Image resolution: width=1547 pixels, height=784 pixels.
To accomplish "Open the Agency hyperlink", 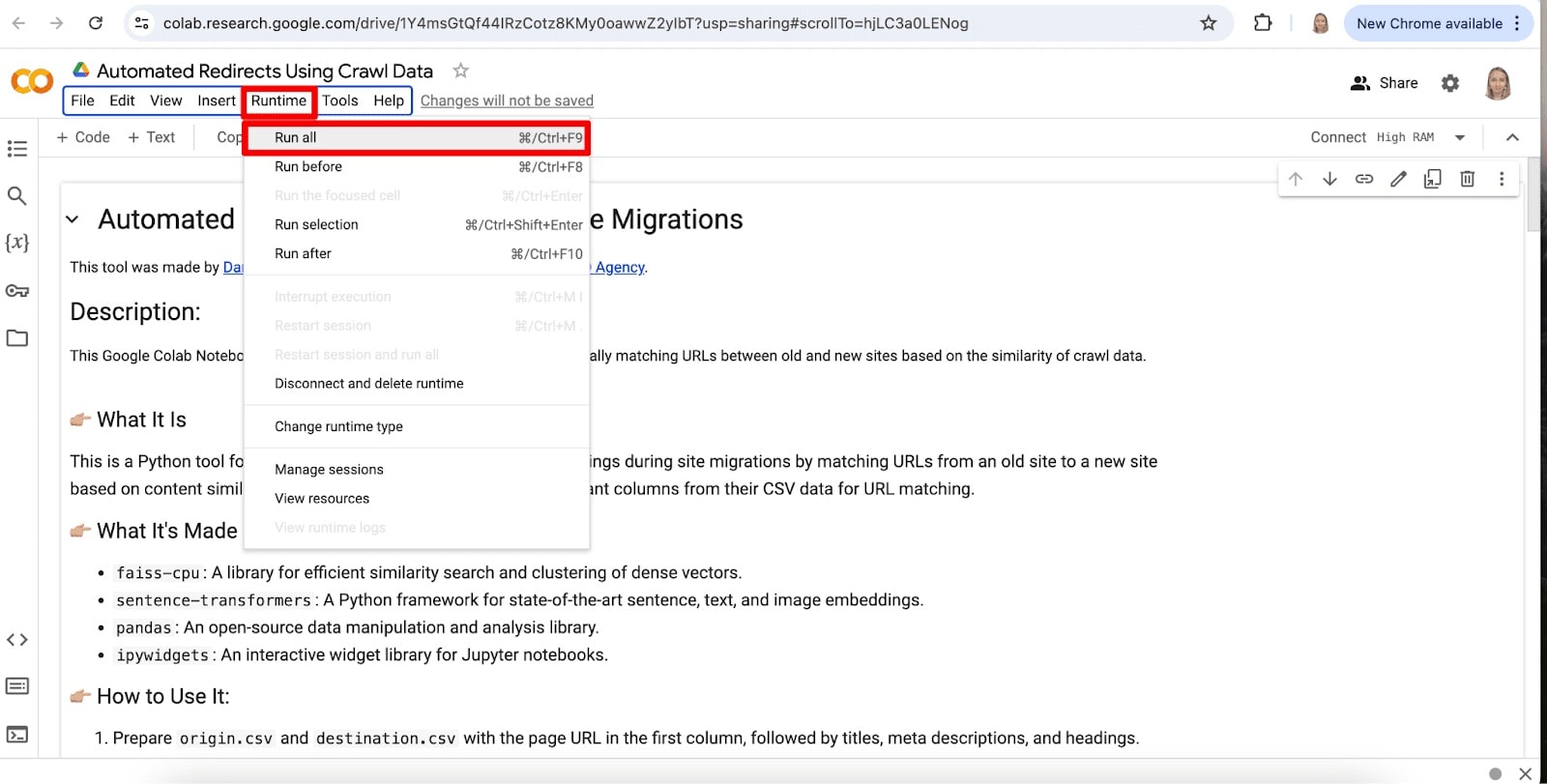I will (x=619, y=267).
